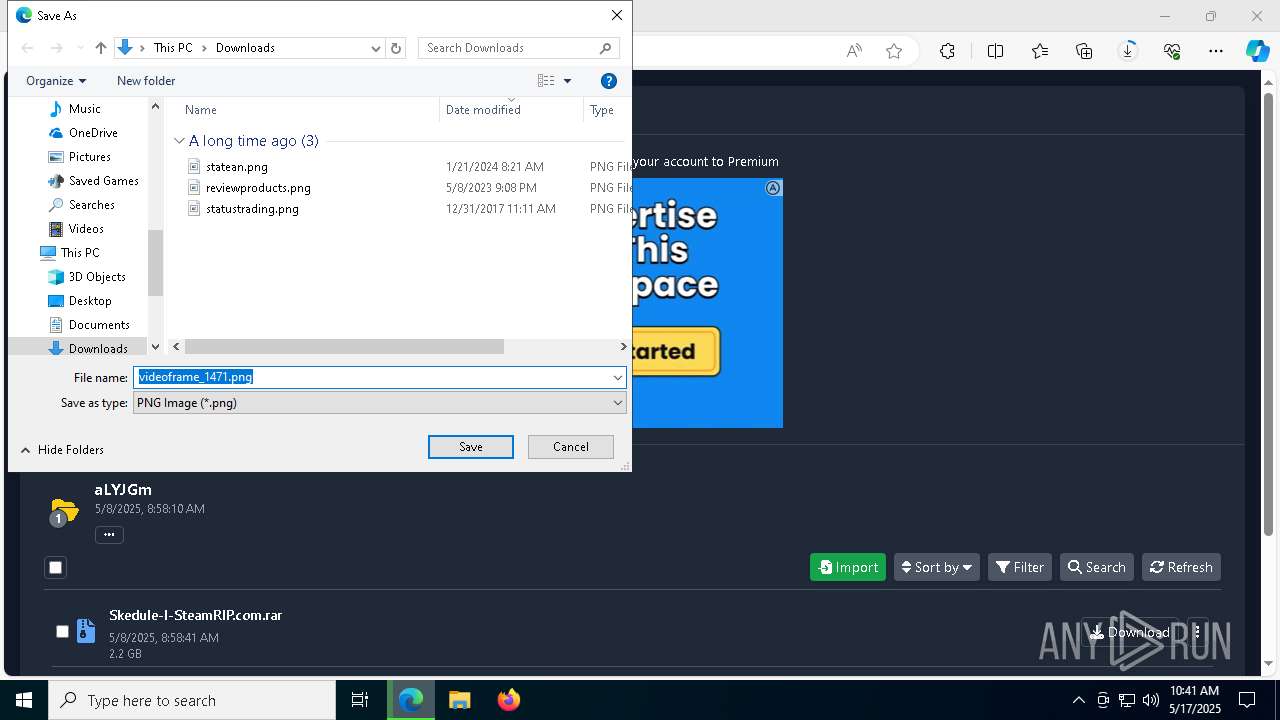Click the Filter button
The height and width of the screenshot is (720, 1280).
pyautogui.click(x=1020, y=567)
